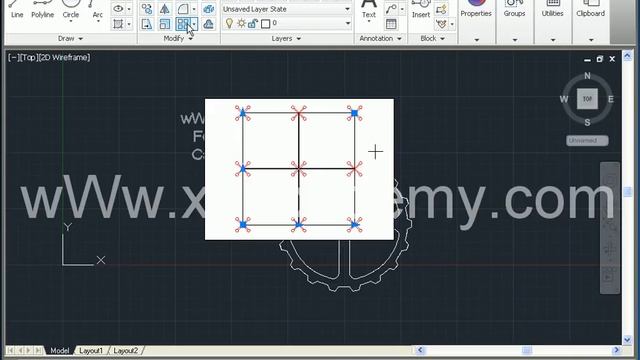Click the W direction on the ViewCube compass
Image resolution: width=640 pixels, height=360 pixels.
point(564,99)
